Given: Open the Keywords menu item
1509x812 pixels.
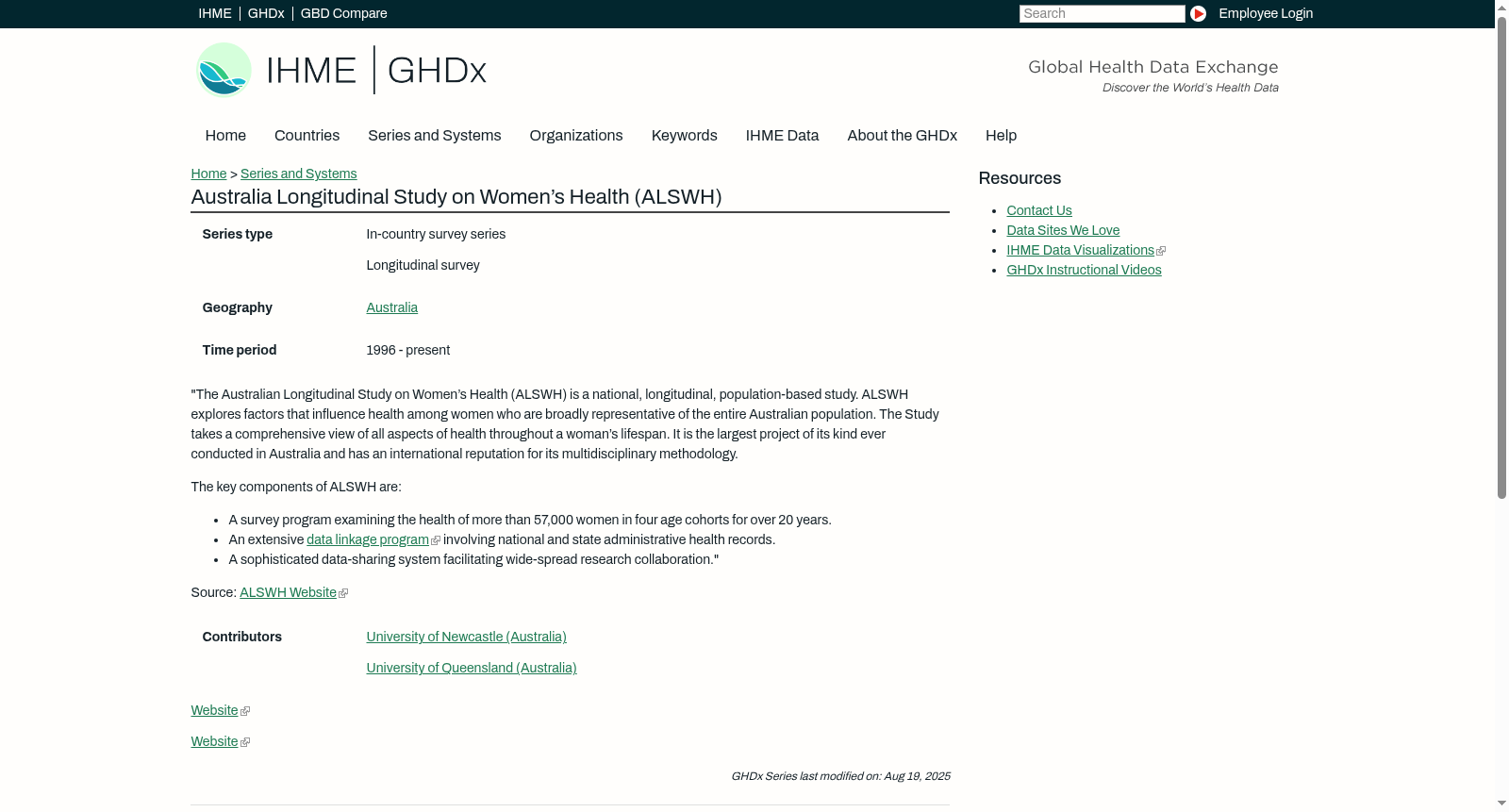Looking at the screenshot, I should coord(685,136).
